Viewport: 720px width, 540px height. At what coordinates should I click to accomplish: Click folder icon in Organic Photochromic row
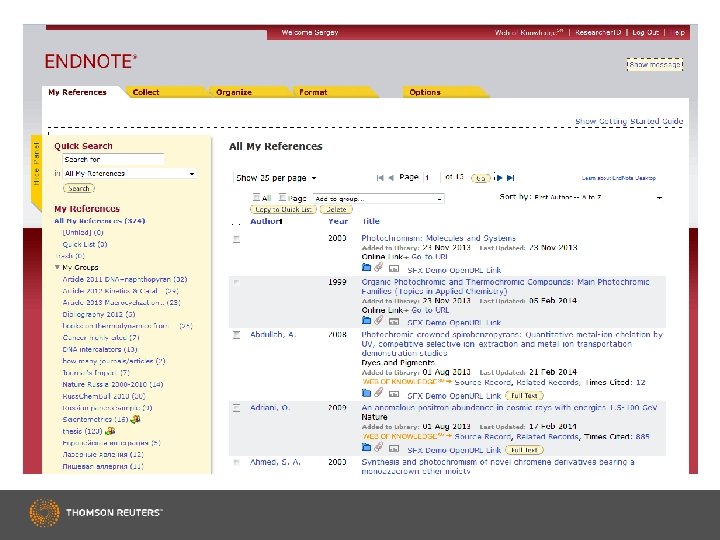(366, 321)
